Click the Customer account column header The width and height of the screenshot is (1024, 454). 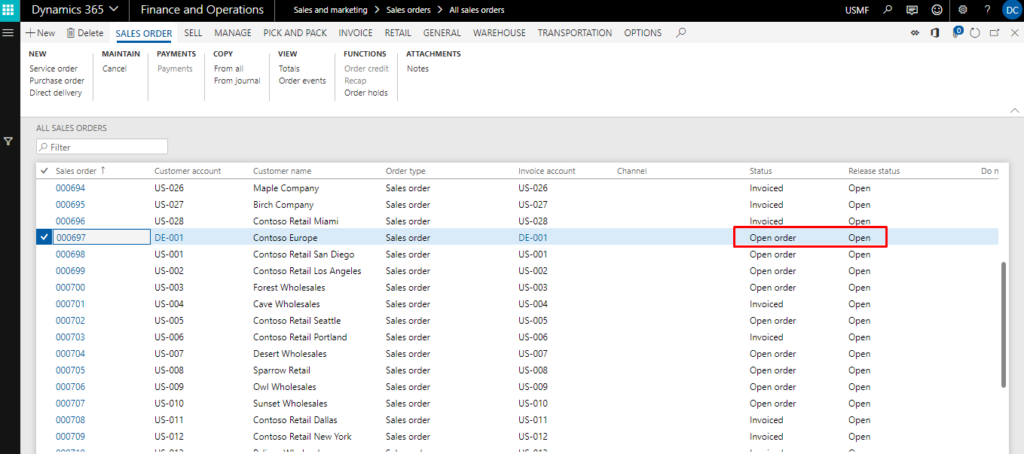pyautogui.click(x=187, y=170)
